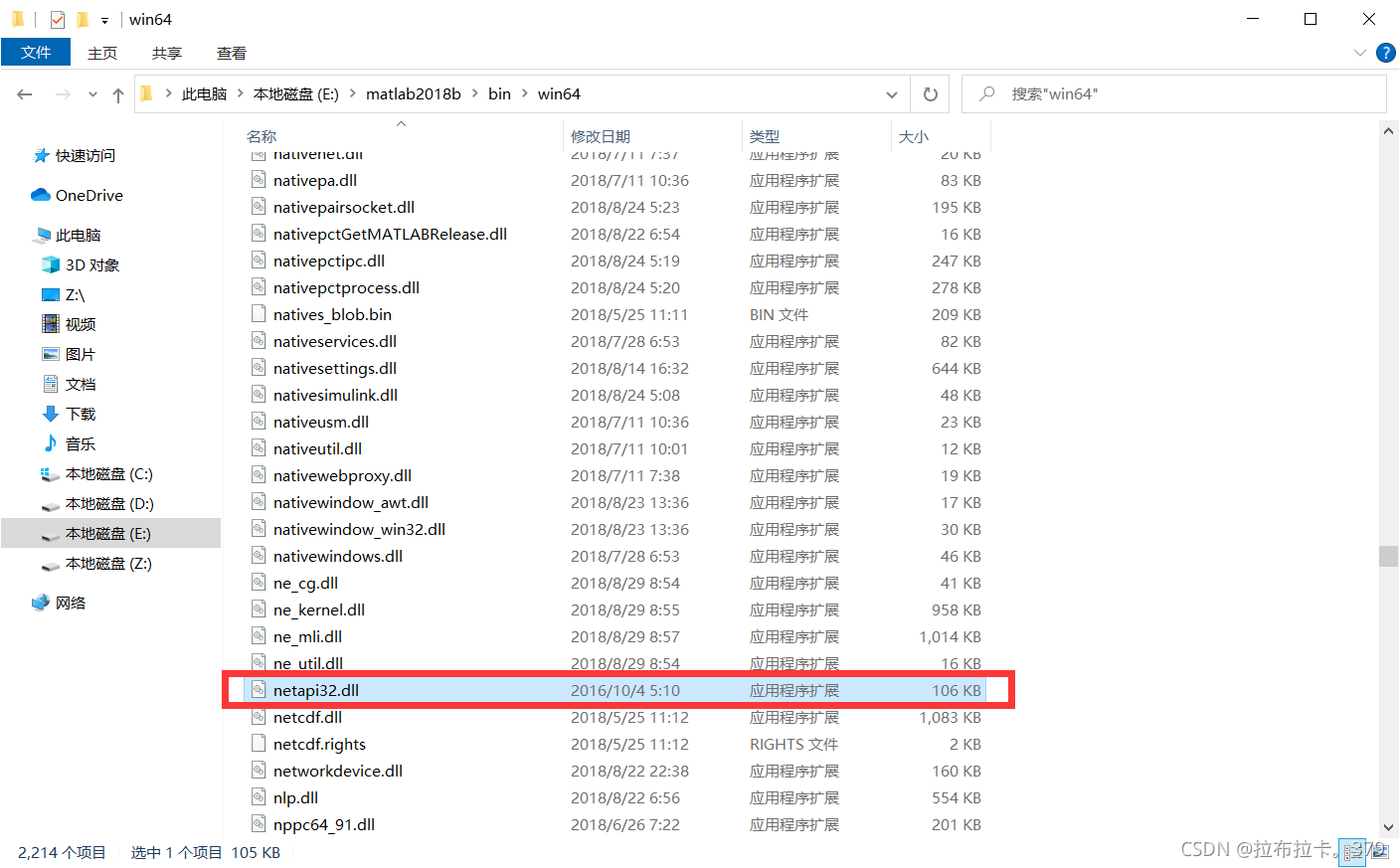
Task: Navigate to bin folder in address bar
Action: click(x=499, y=93)
